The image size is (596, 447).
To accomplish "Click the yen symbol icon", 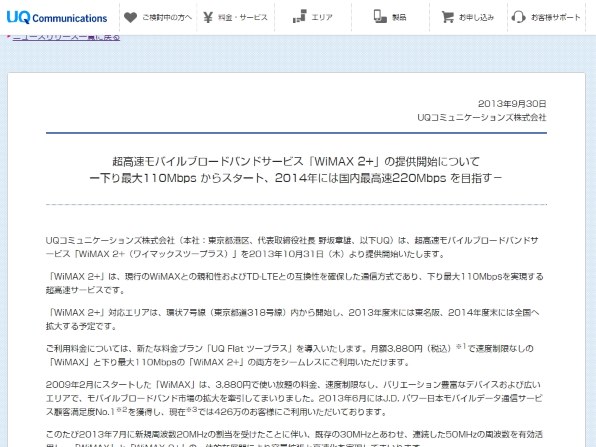I will point(208,17).
